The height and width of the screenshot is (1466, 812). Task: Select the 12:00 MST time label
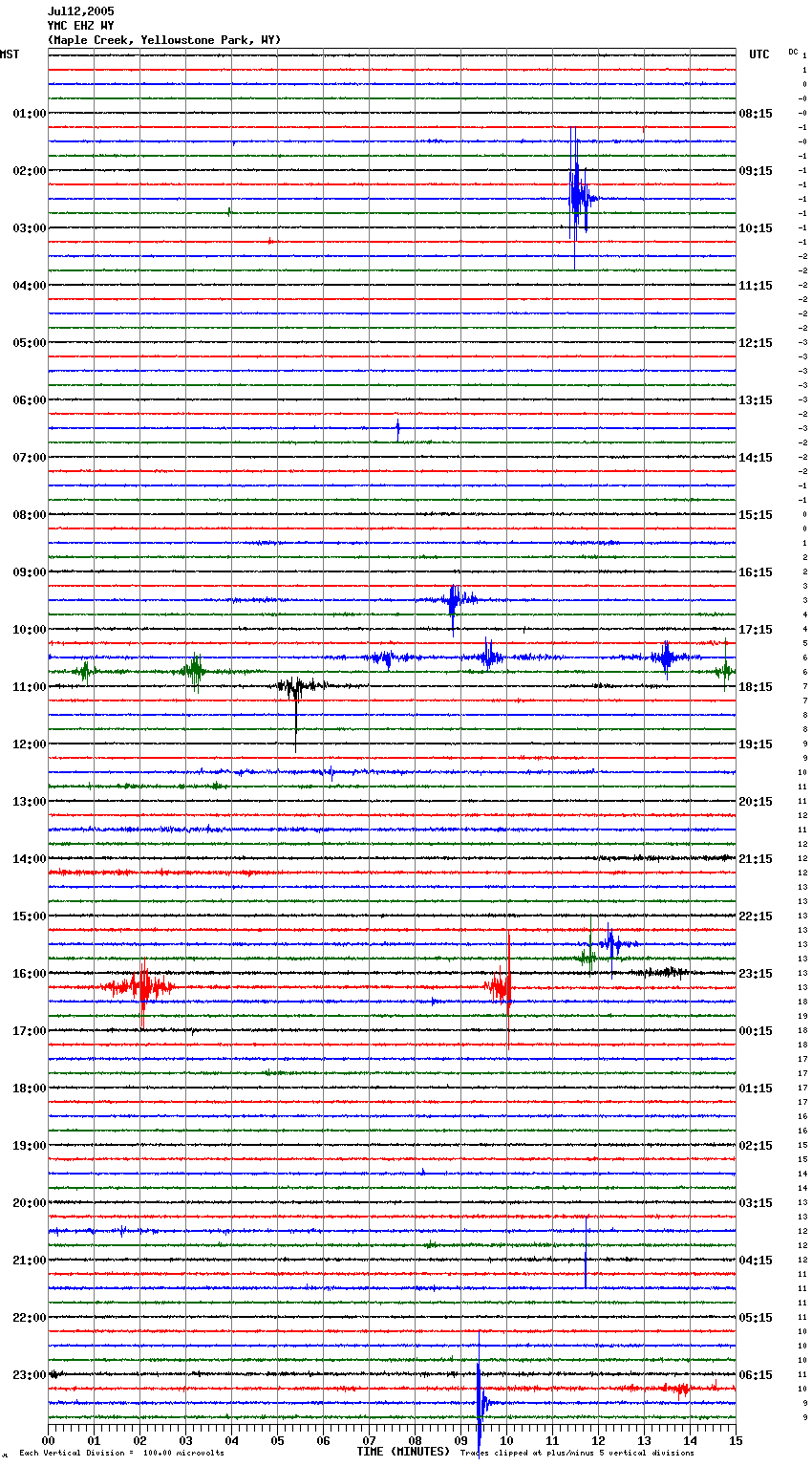tap(29, 744)
